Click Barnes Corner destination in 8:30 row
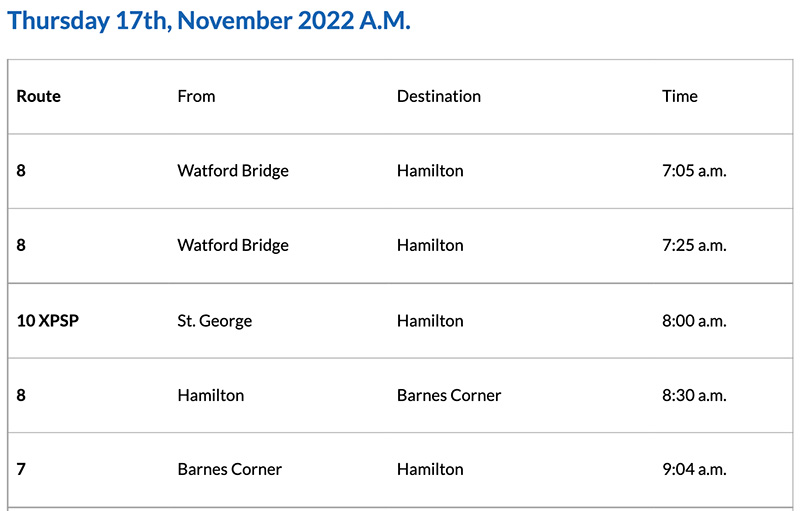 pyautogui.click(x=449, y=395)
